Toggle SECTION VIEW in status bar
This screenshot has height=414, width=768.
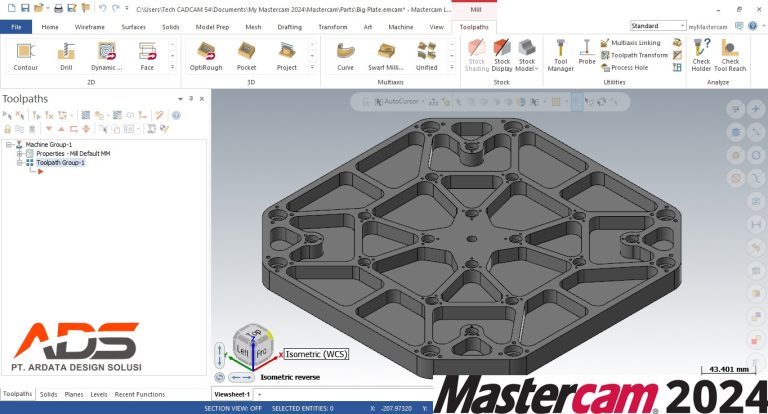click(233, 408)
